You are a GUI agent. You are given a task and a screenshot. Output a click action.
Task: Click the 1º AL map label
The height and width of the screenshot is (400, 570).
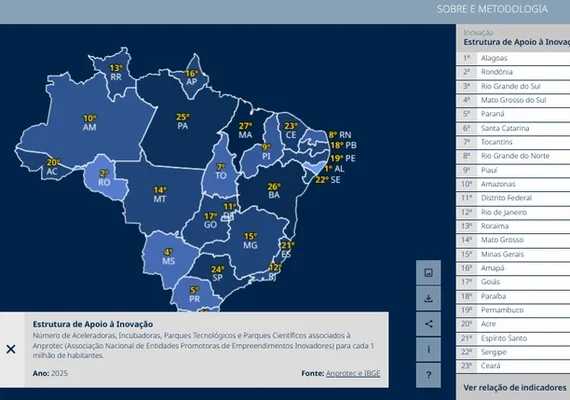(334, 169)
